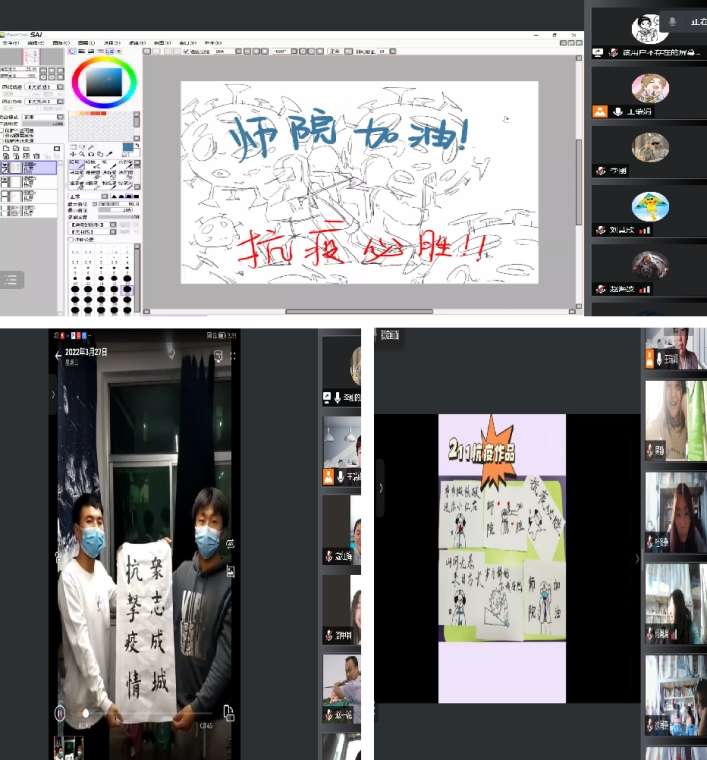Pause the video with the play/pause button
This screenshot has width=707, height=760.
(x=59, y=713)
